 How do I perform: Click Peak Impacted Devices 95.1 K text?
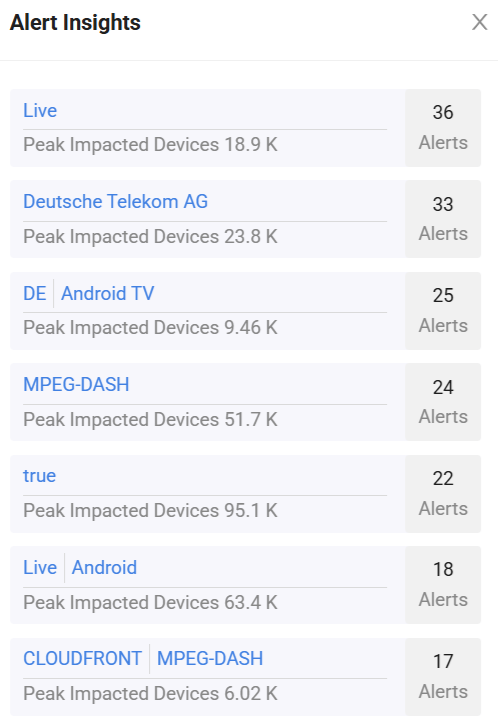[151, 511]
